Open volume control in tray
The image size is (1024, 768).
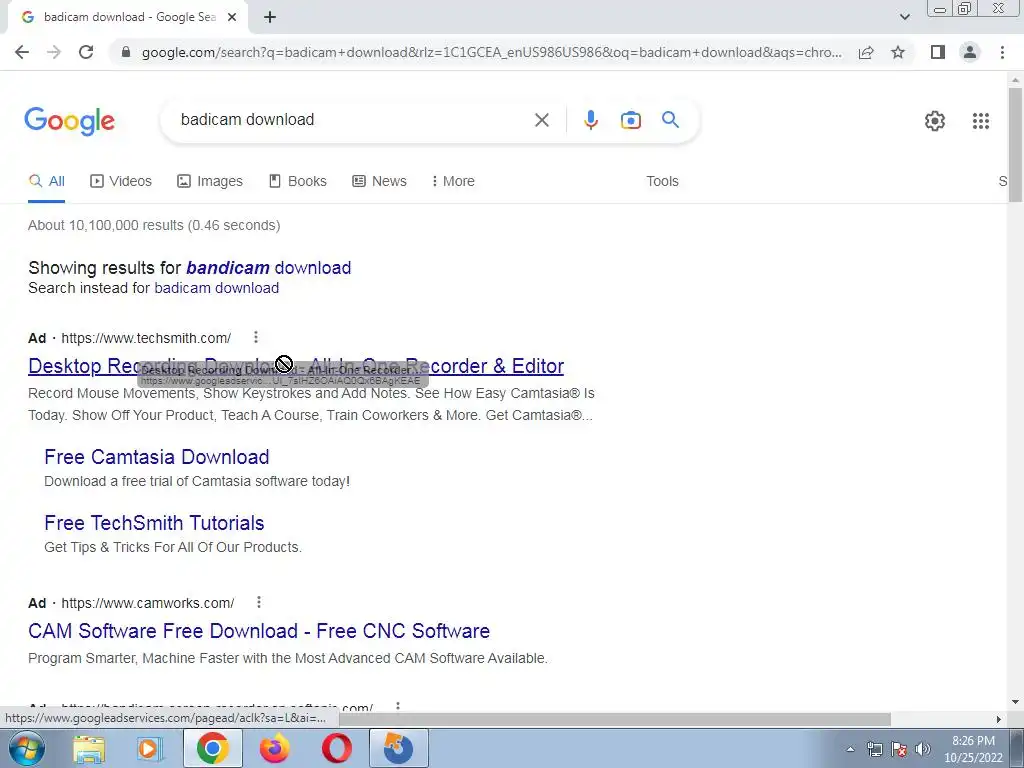pyautogui.click(x=922, y=749)
